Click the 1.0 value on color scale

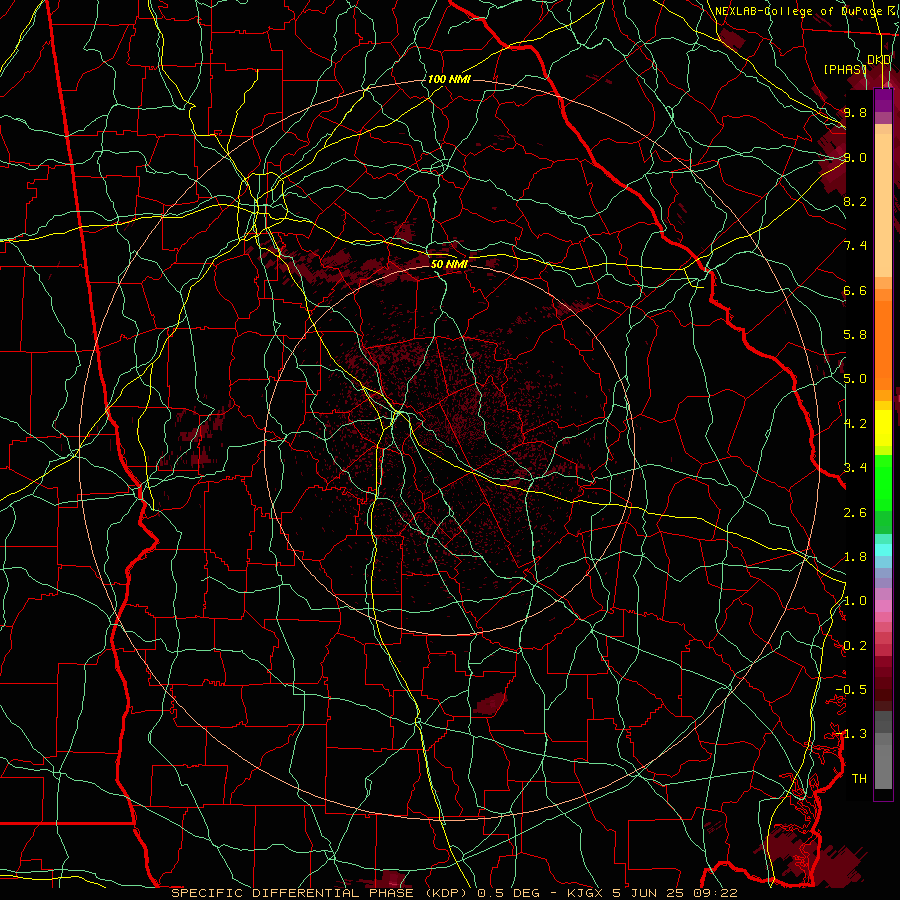(x=855, y=601)
